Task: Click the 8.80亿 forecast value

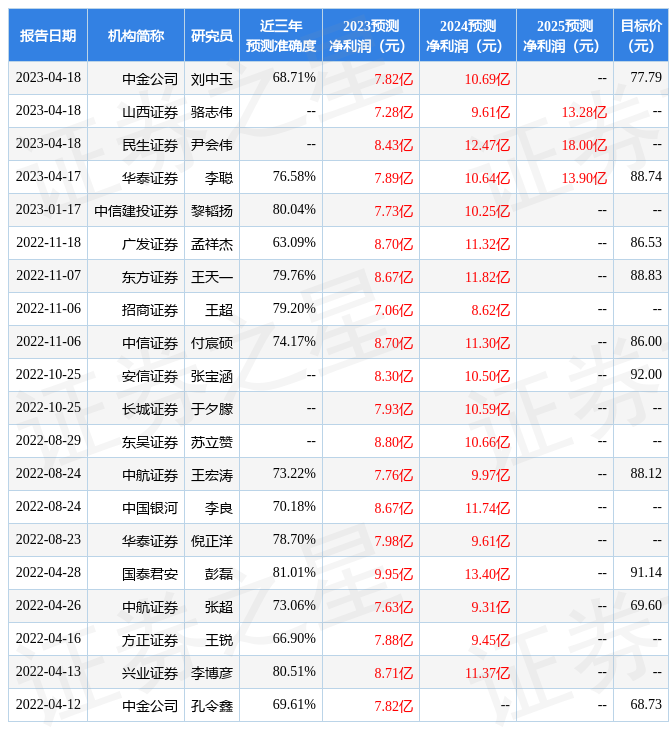Action: click(394, 442)
